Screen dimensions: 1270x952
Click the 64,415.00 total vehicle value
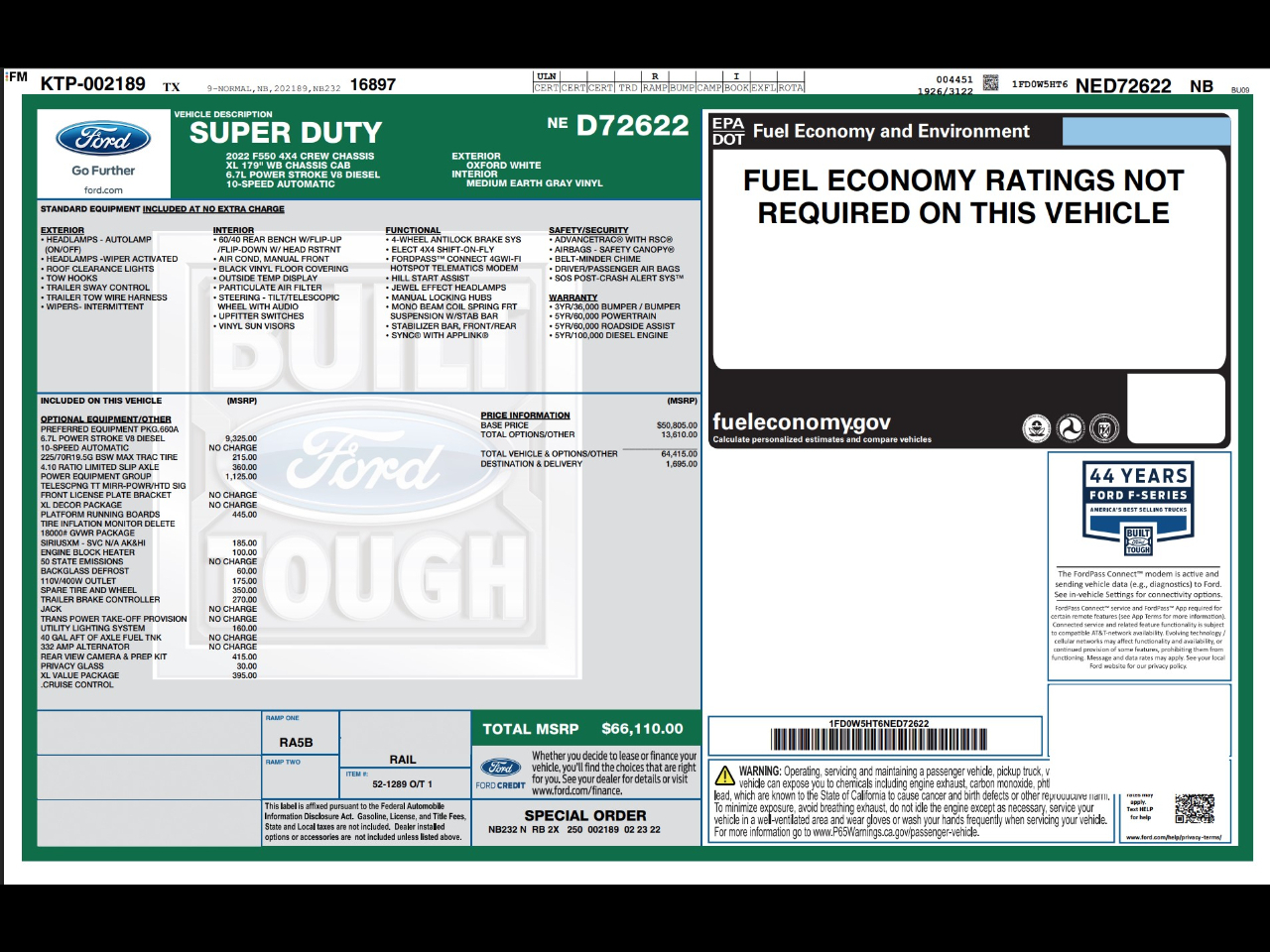point(680,454)
